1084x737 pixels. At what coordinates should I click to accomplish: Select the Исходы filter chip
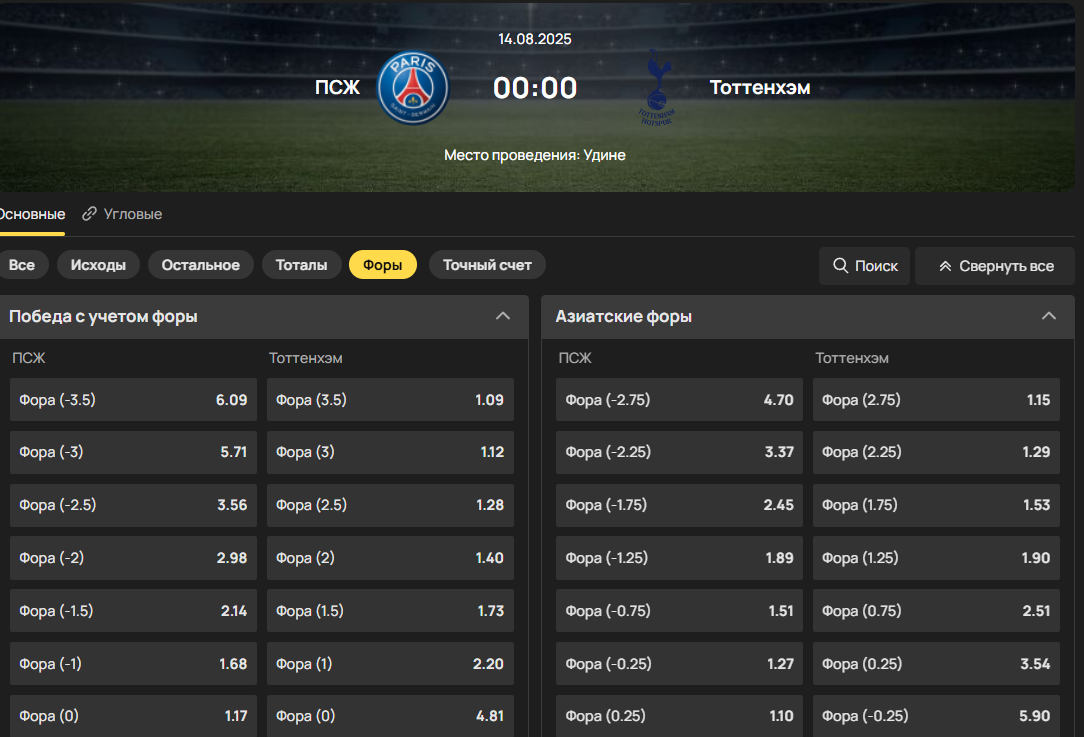coord(98,265)
